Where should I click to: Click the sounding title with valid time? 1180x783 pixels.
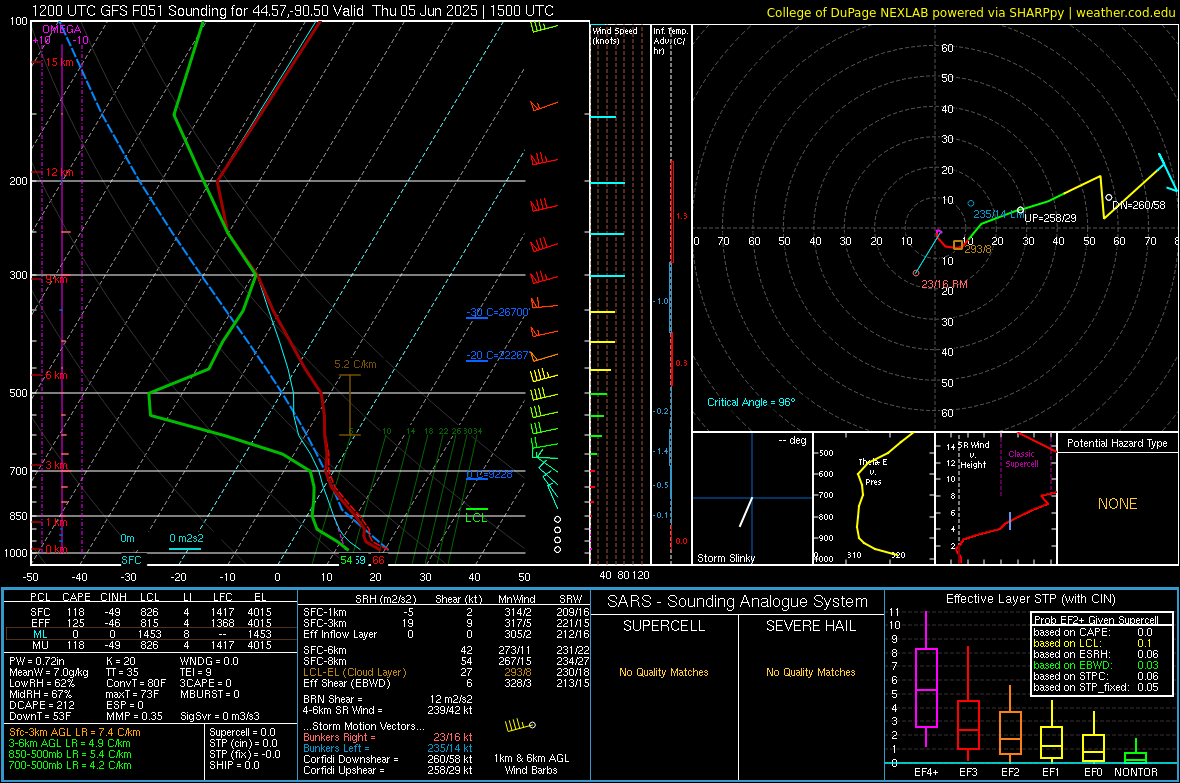(293, 11)
